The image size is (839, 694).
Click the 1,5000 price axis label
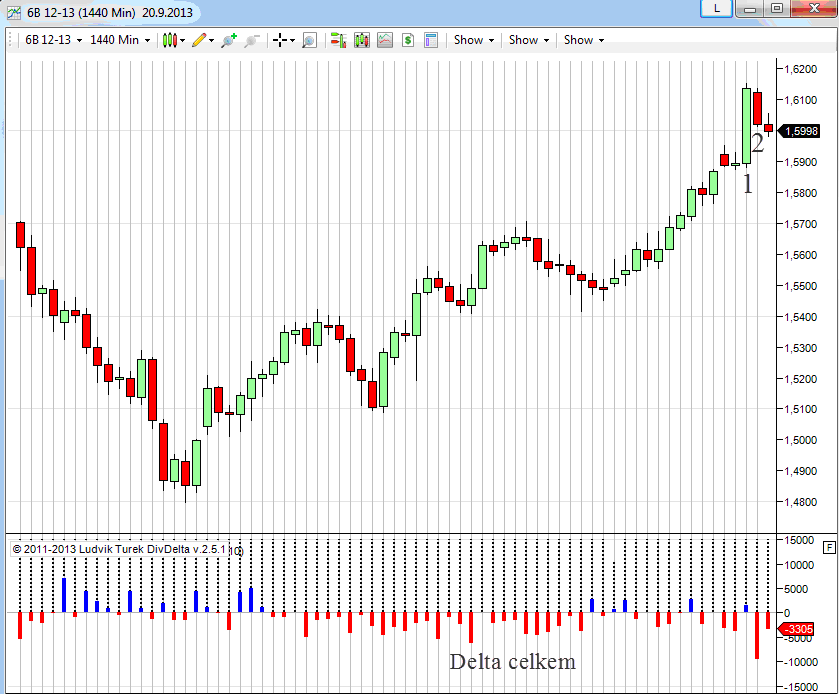pos(800,440)
